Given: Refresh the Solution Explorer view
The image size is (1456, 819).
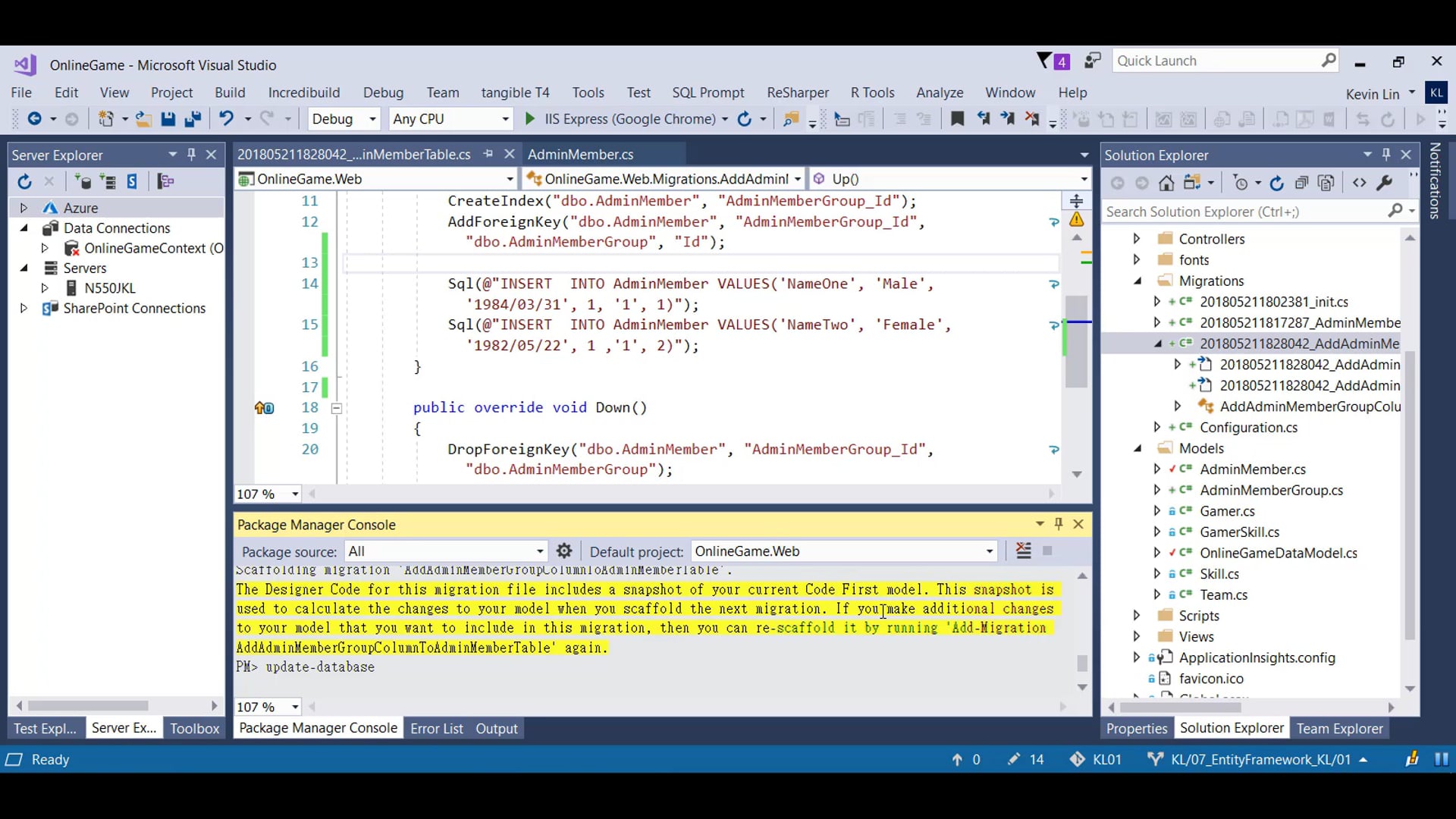Looking at the screenshot, I should [1277, 182].
